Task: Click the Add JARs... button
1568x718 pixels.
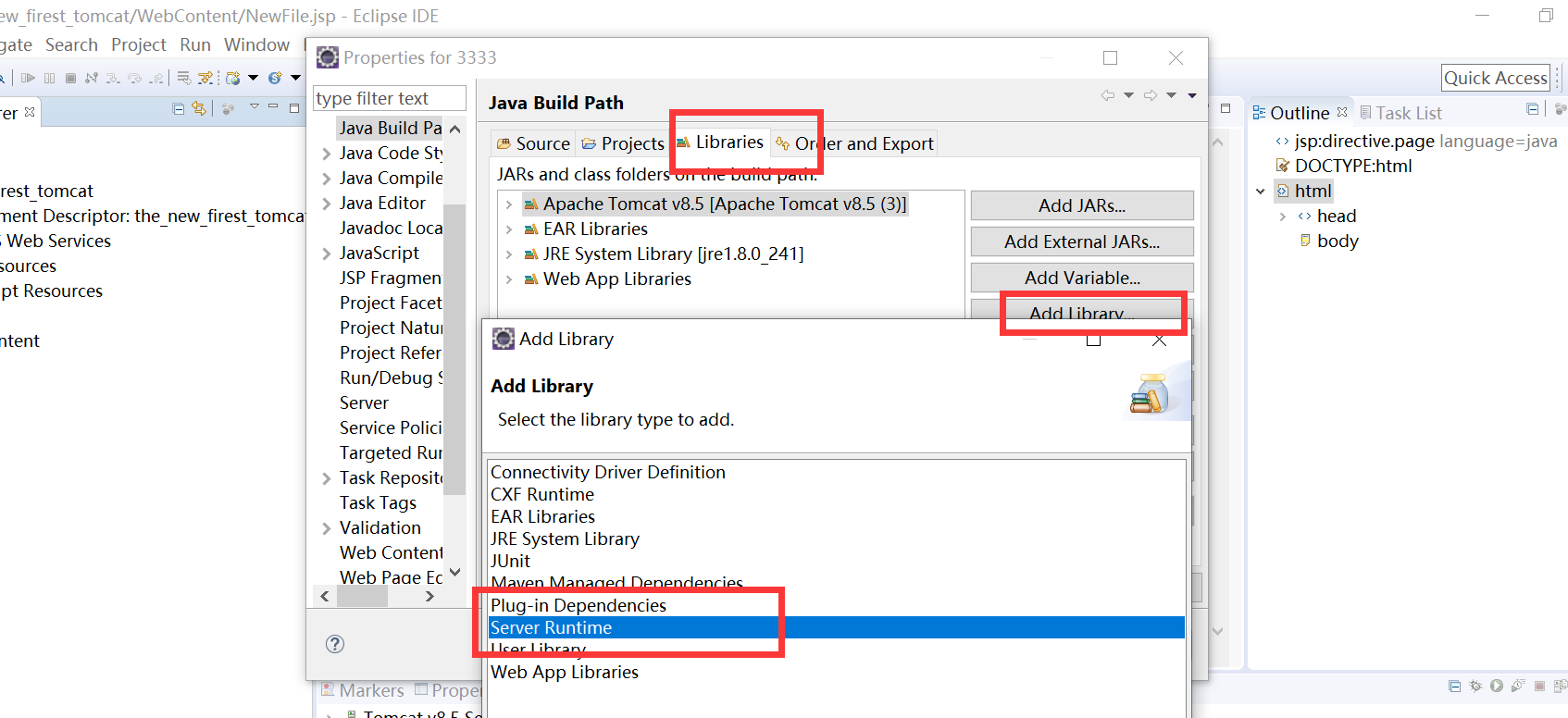Action: tap(1082, 205)
